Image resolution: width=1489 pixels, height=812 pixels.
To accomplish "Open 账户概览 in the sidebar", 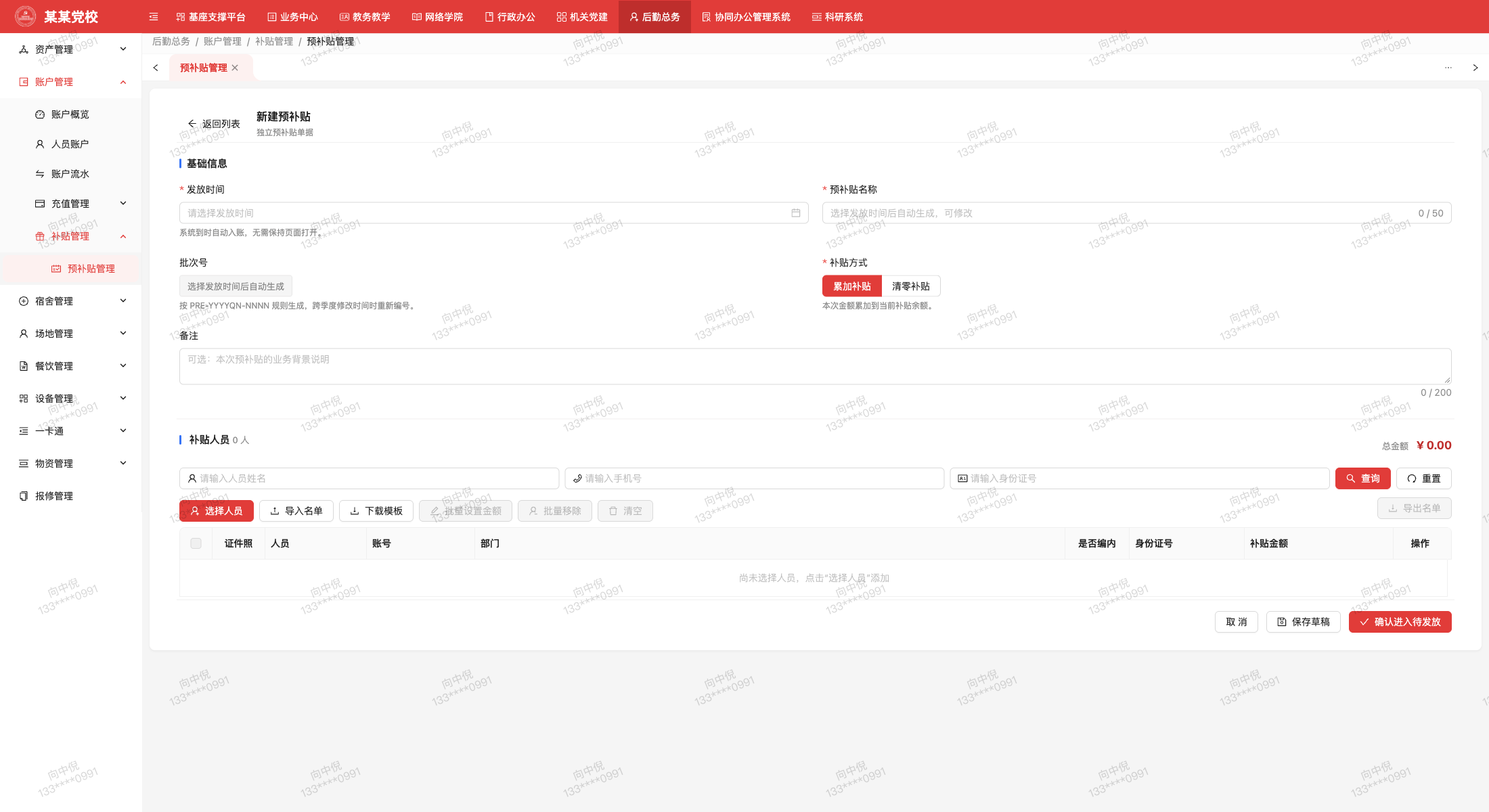I will coord(70,114).
